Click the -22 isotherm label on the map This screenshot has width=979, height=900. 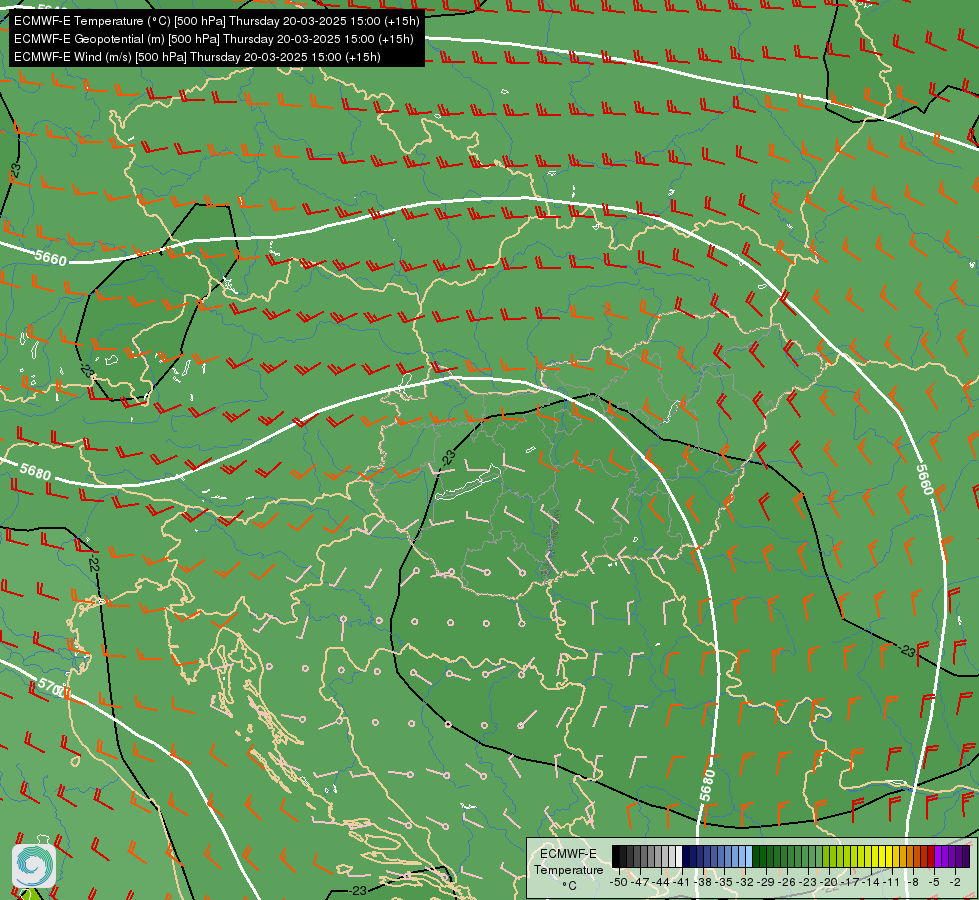point(93,564)
